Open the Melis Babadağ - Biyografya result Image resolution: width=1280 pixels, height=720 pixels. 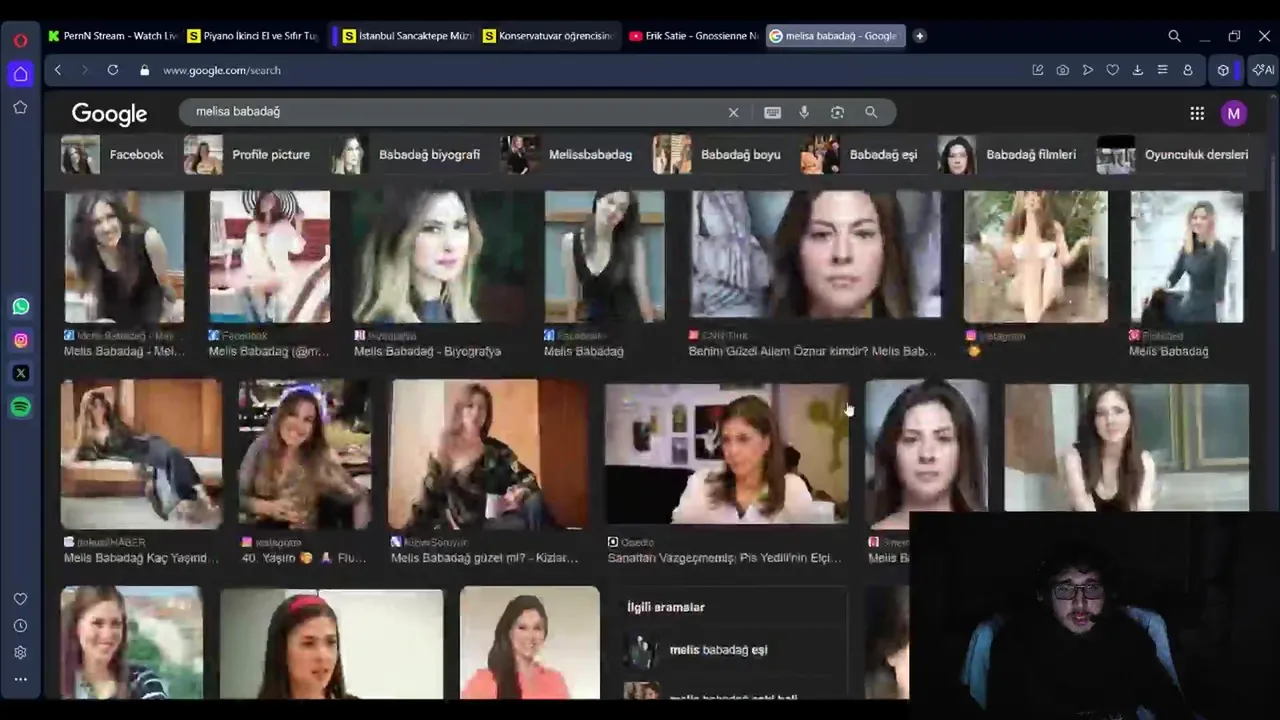click(x=427, y=351)
